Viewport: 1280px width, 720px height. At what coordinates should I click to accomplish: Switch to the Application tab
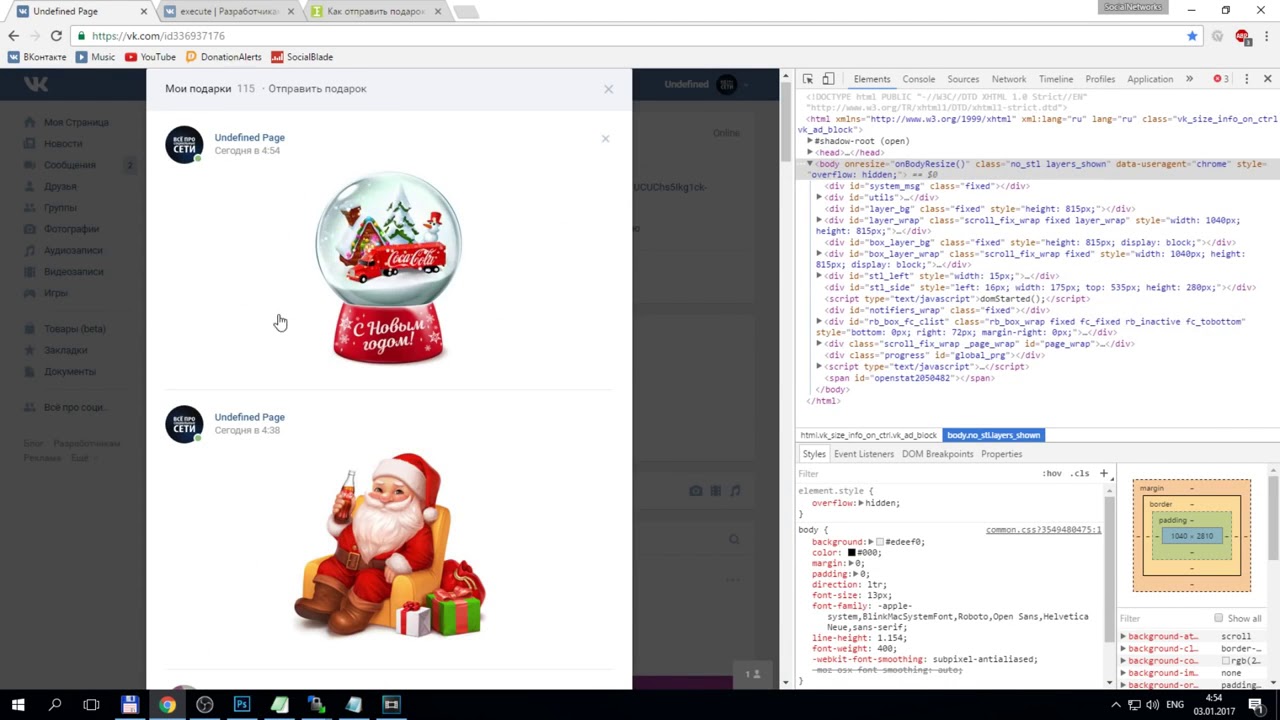coord(1150,79)
